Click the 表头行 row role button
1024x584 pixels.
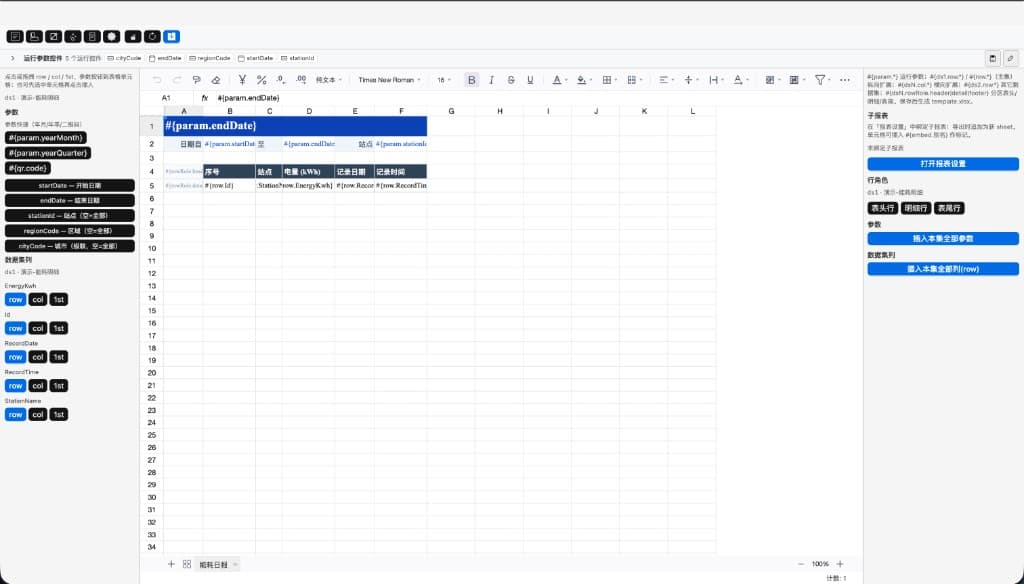coord(882,208)
